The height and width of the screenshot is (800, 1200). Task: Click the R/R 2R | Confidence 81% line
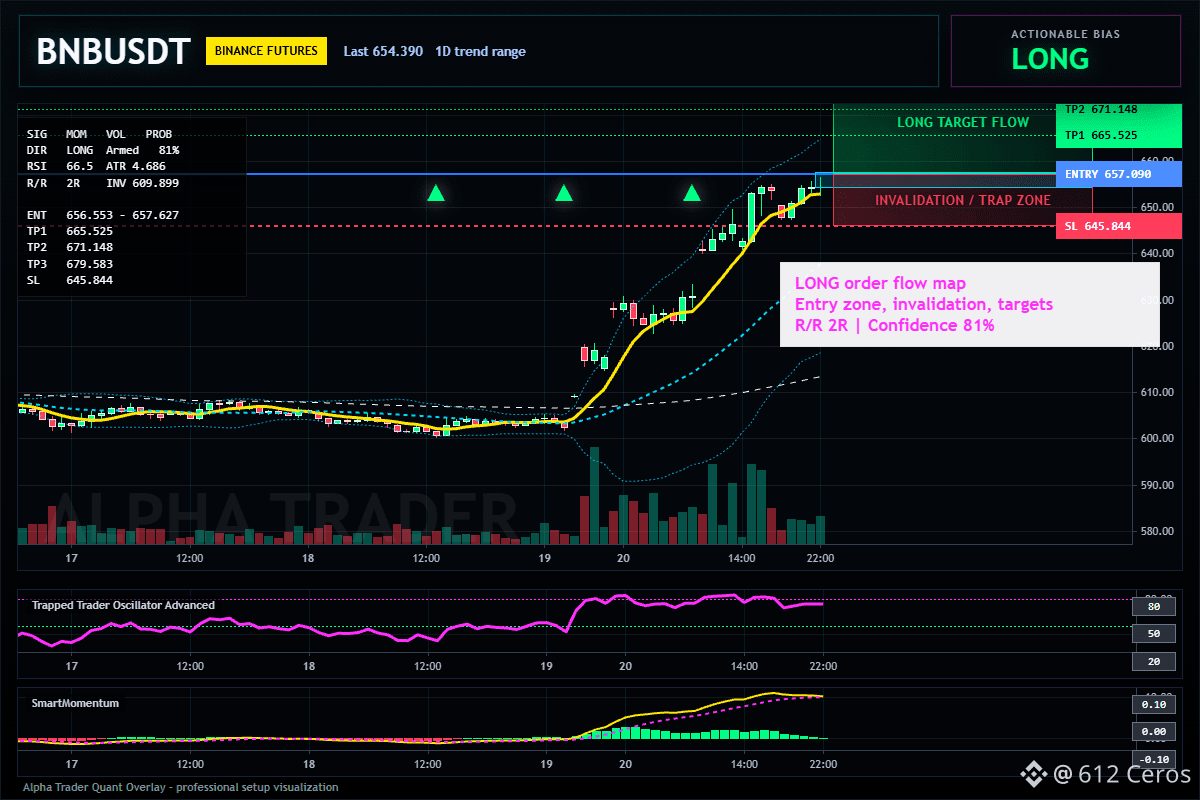894,325
